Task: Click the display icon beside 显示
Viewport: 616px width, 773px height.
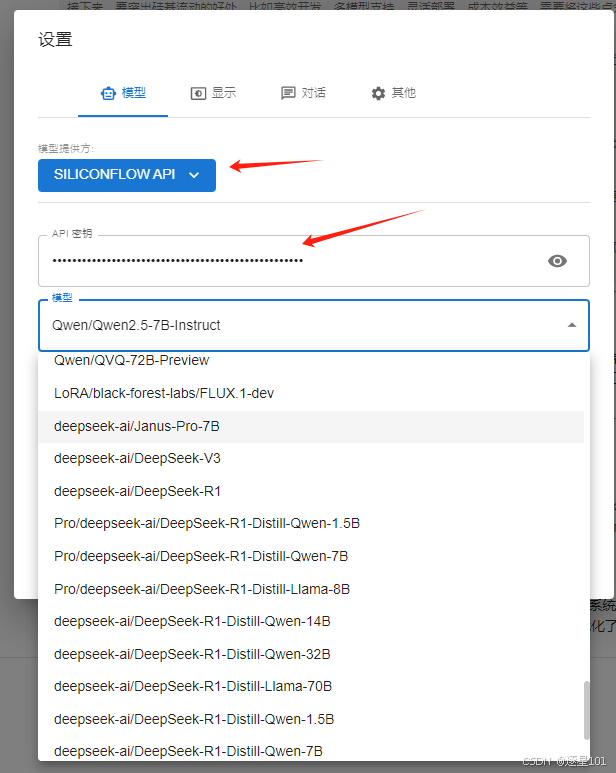Action: pyautogui.click(x=198, y=93)
